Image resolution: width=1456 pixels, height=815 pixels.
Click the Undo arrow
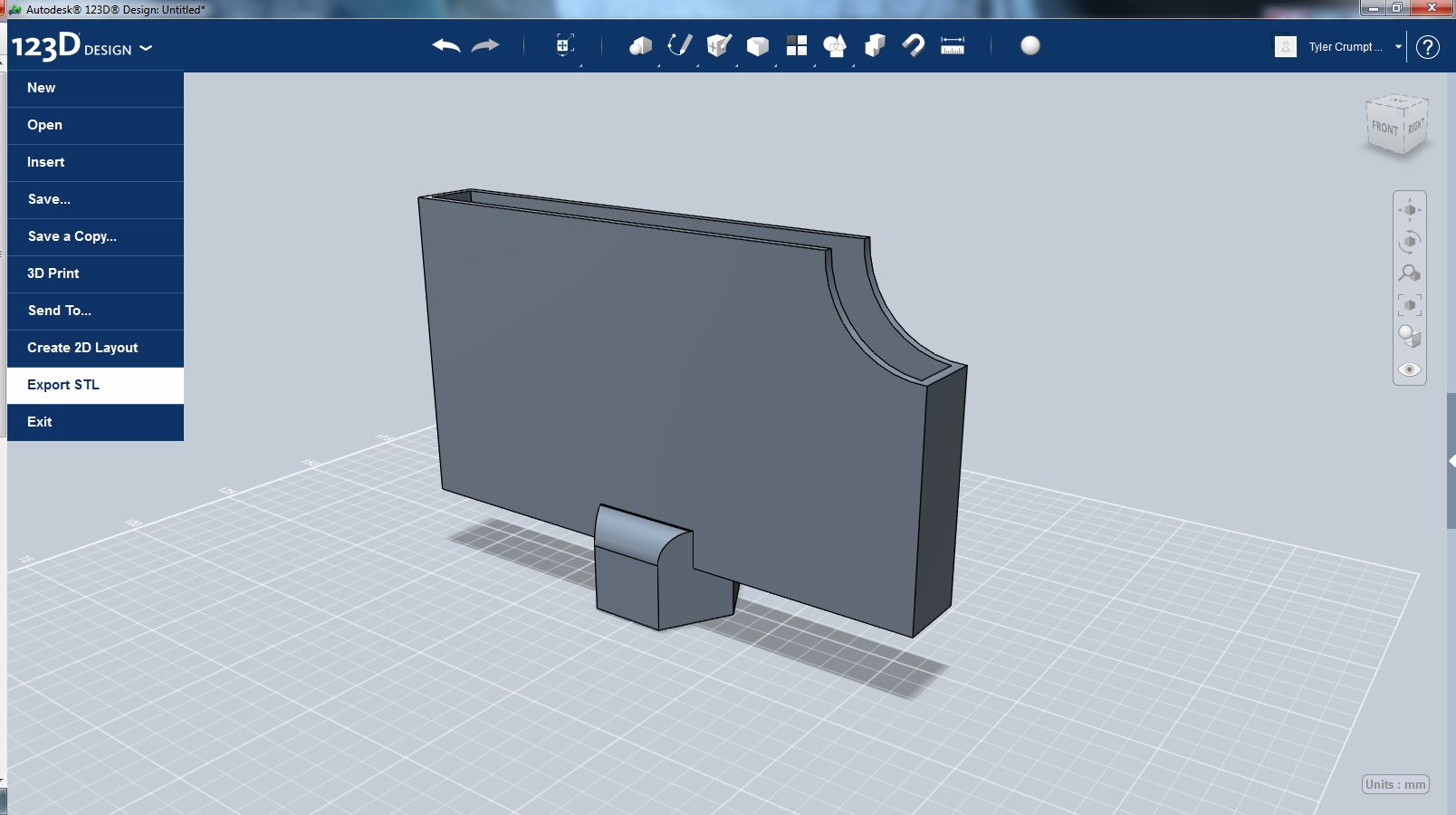(x=446, y=45)
